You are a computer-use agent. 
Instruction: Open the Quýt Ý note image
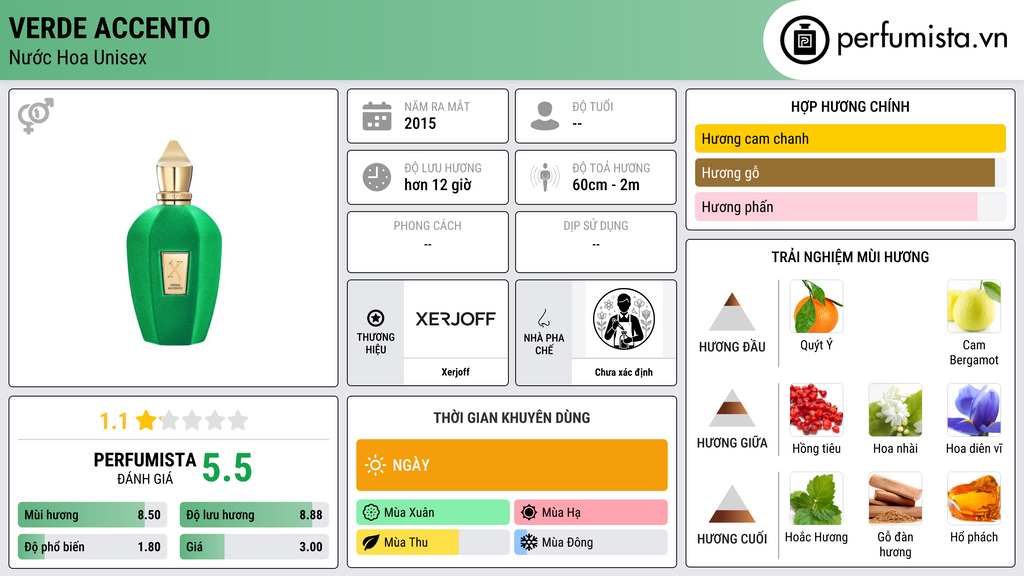816,306
